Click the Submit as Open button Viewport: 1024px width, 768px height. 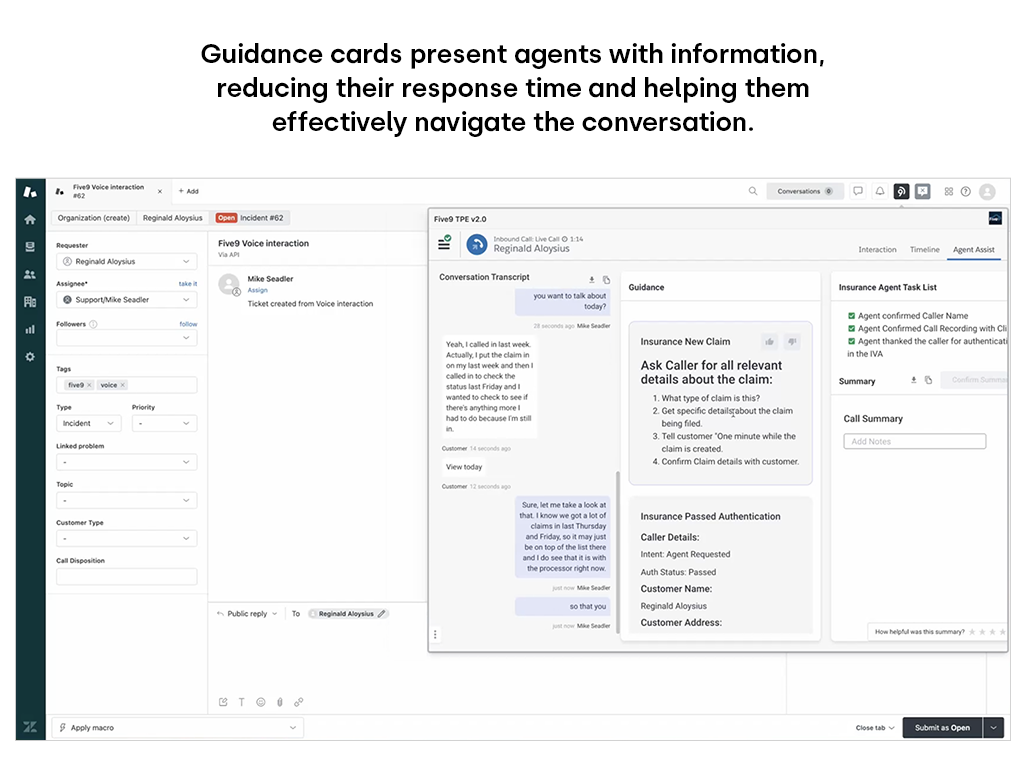941,728
